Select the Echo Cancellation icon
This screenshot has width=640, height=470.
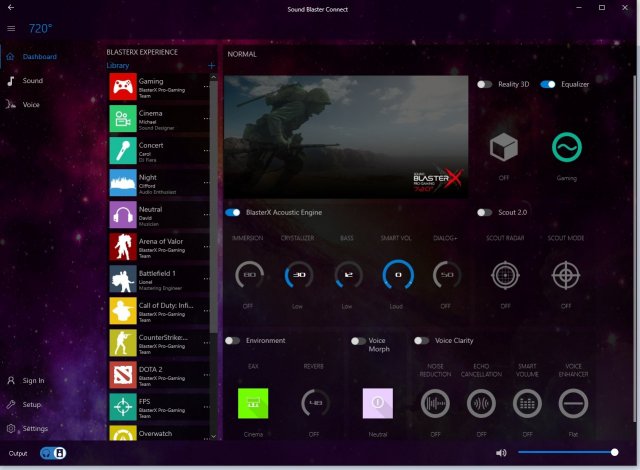(x=479, y=403)
